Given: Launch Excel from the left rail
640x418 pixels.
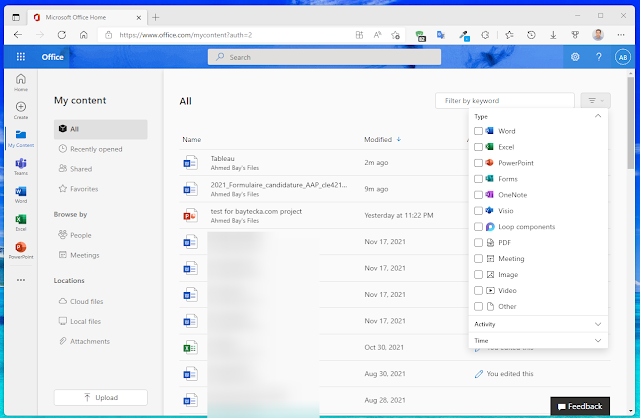Looking at the screenshot, I should point(21,222).
